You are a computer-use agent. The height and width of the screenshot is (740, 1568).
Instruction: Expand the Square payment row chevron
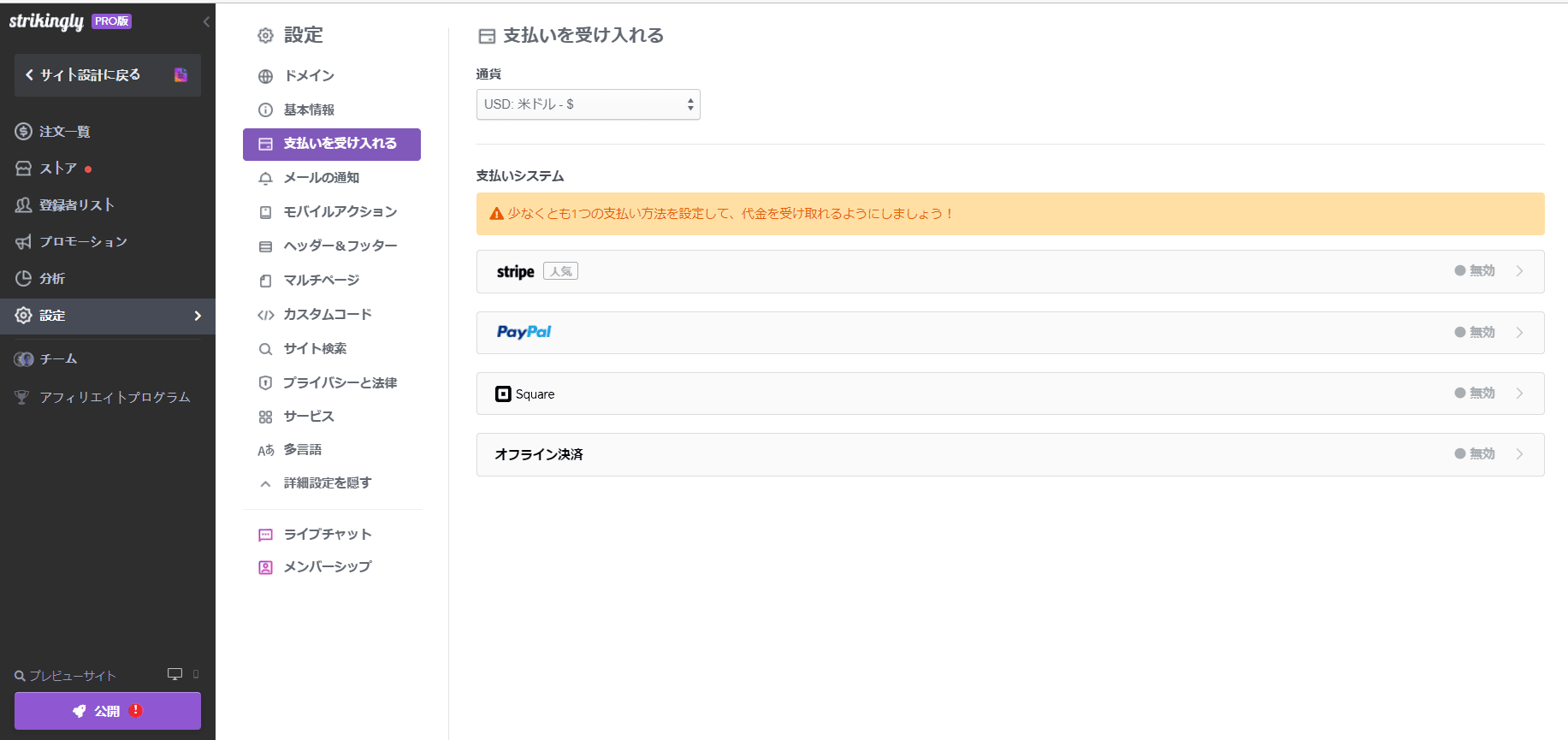click(1519, 394)
